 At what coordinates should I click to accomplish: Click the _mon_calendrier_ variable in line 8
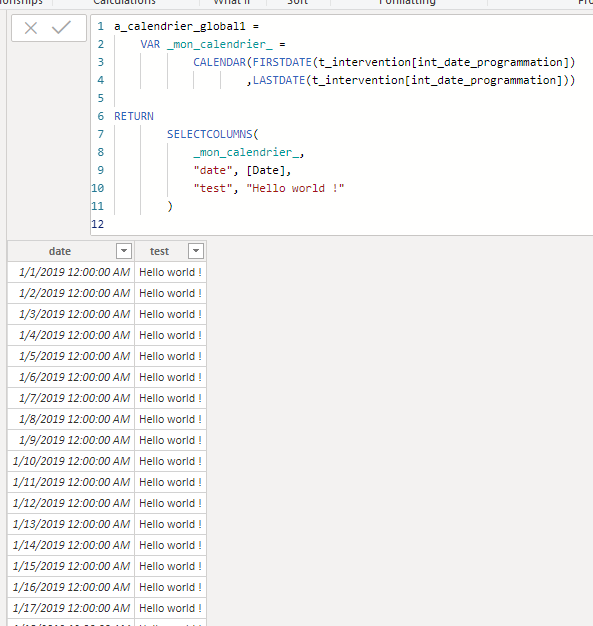(x=246, y=153)
